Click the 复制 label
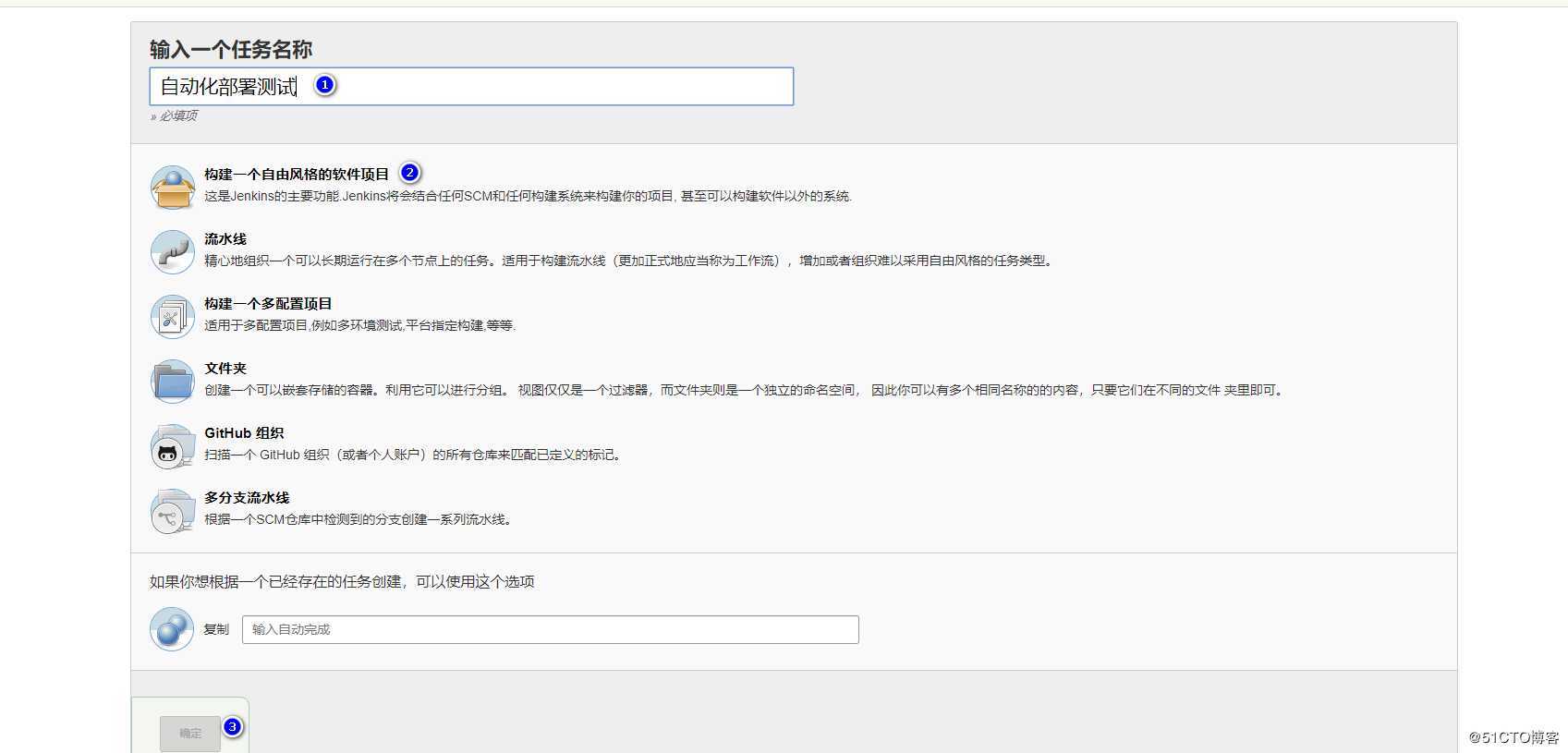 coord(216,629)
